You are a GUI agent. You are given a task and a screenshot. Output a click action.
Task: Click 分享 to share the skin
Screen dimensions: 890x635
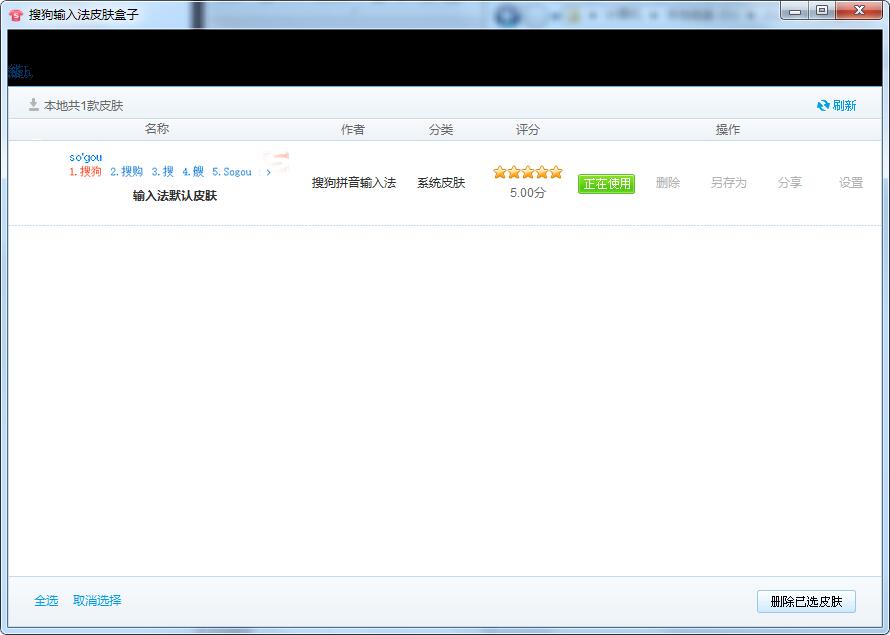pos(789,183)
